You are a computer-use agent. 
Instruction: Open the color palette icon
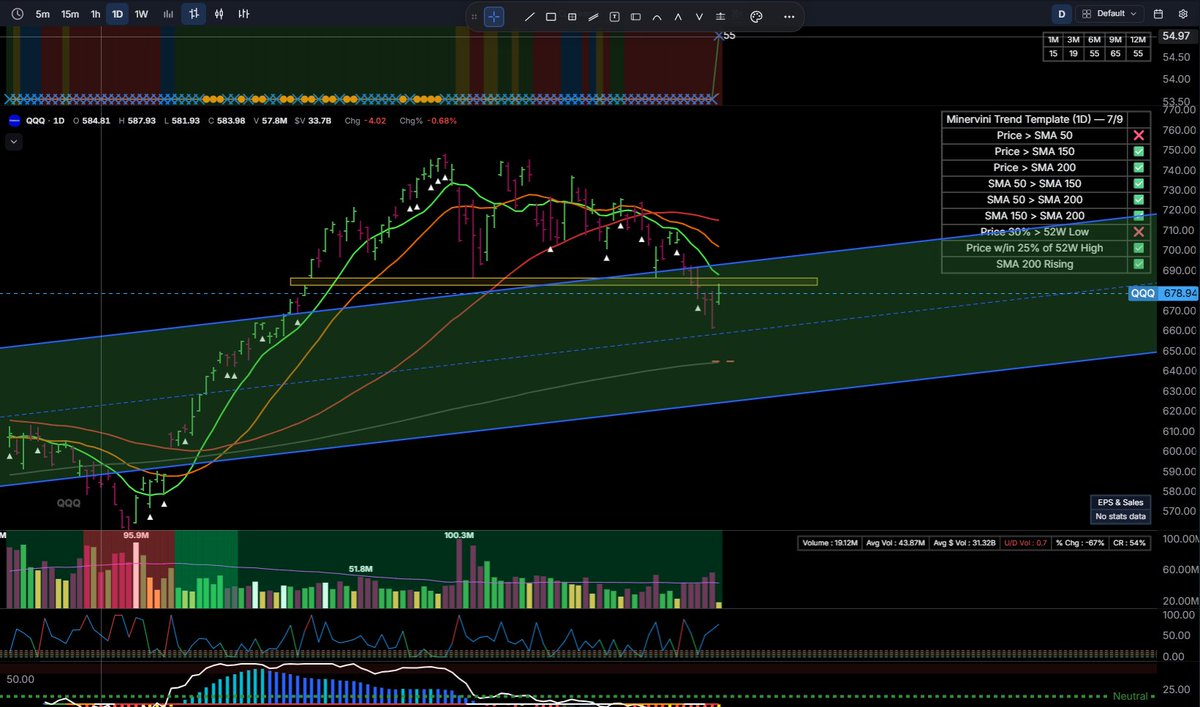point(756,16)
